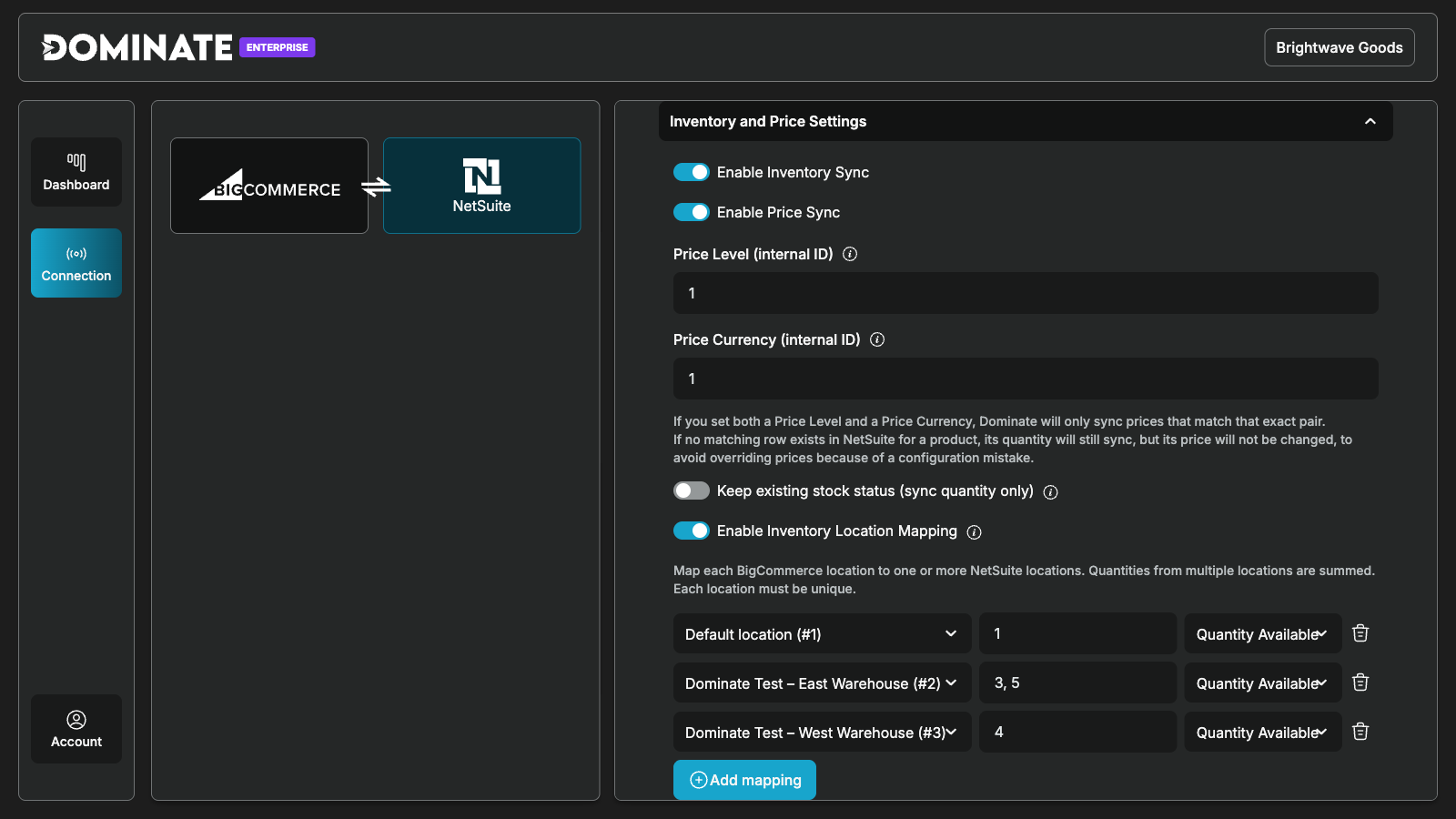Open Quantity Available dropdown in West Warehouse row
The width and height of the screenshot is (1456, 819).
pos(1263,732)
